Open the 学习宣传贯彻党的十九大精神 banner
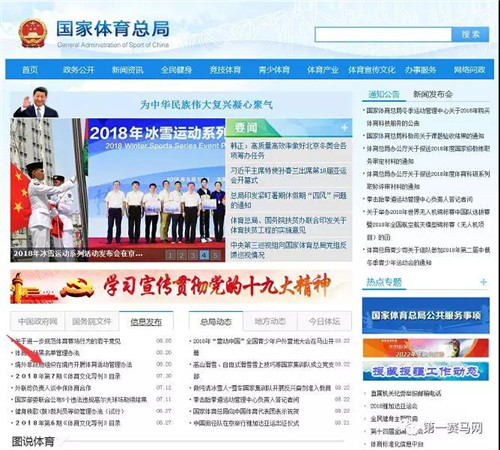The height and width of the screenshot is (450, 500). tap(181, 287)
